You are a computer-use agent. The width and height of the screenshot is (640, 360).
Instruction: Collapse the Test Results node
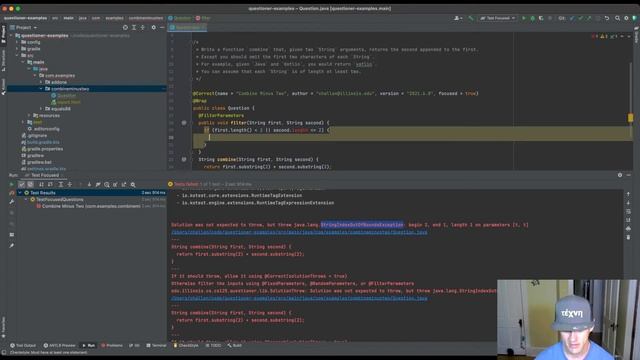[x=20, y=193]
